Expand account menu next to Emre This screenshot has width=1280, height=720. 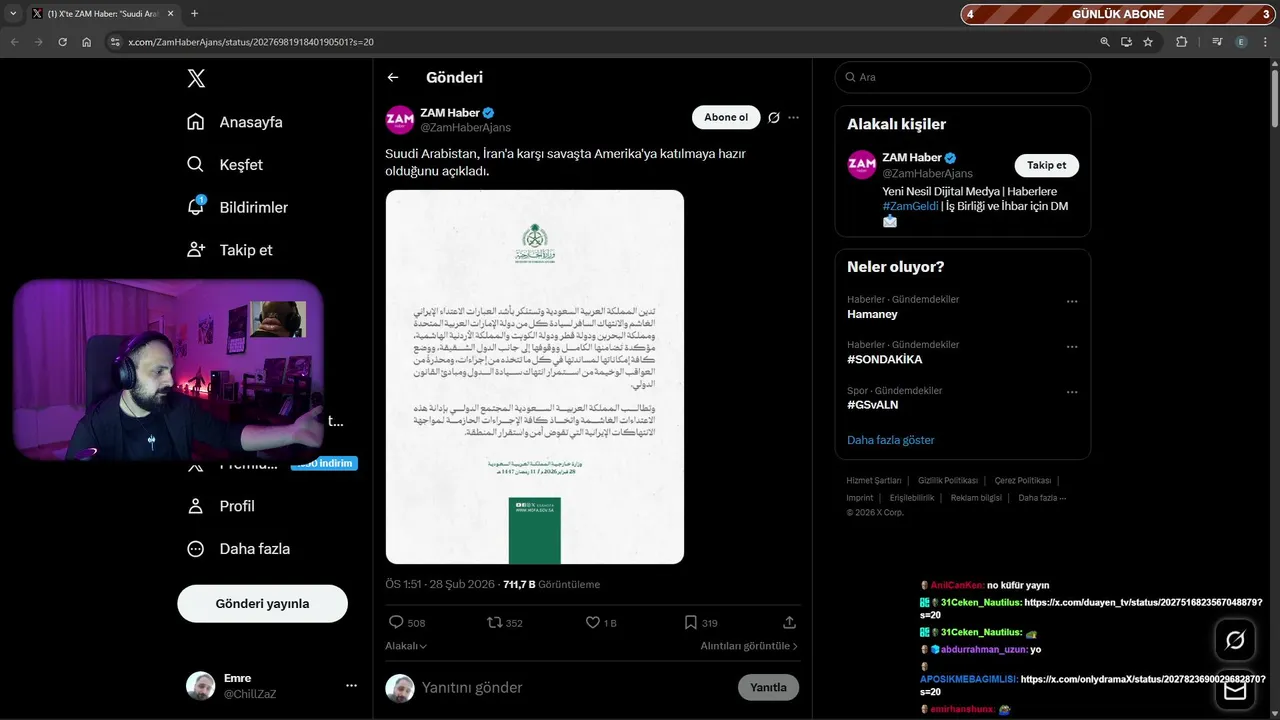(351, 686)
